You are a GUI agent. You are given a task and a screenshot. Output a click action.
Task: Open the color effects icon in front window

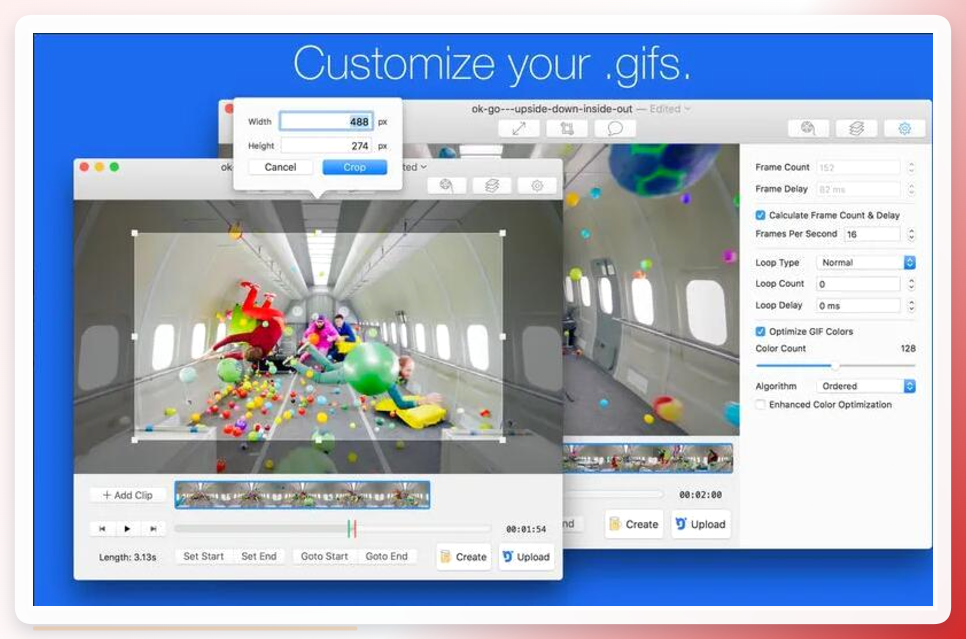tap(446, 185)
